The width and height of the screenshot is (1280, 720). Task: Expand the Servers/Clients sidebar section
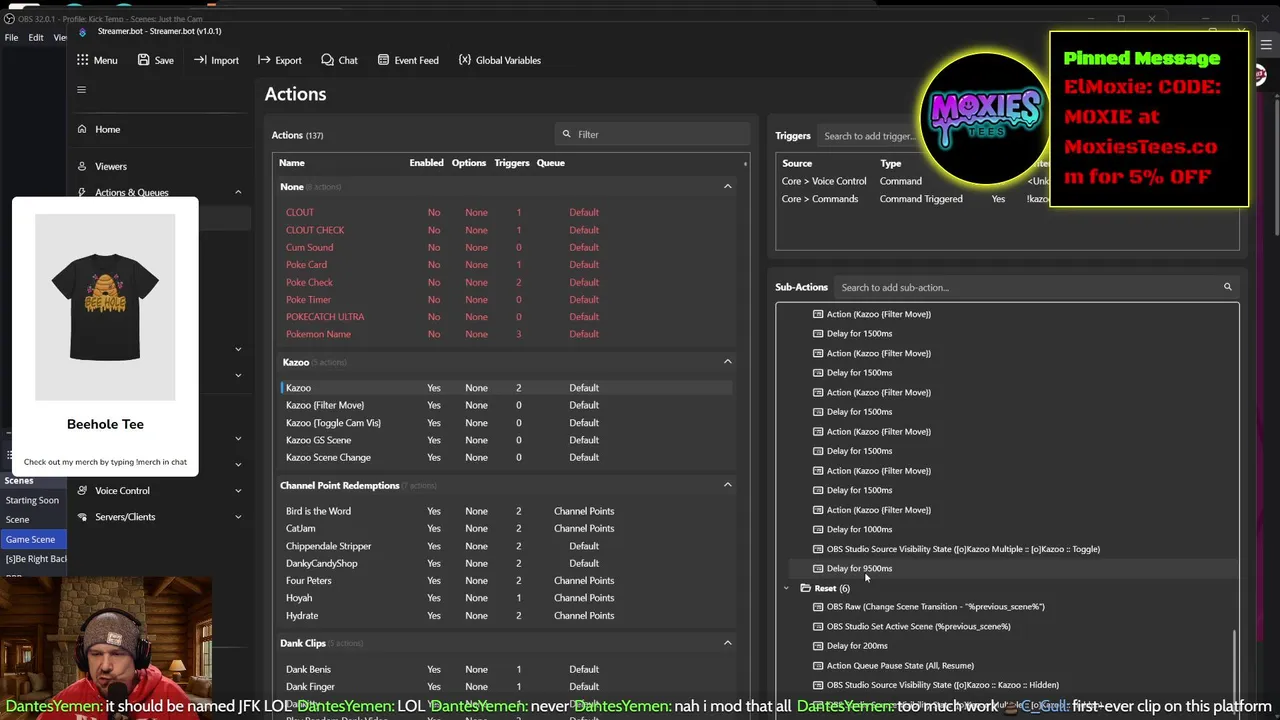pos(238,517)
